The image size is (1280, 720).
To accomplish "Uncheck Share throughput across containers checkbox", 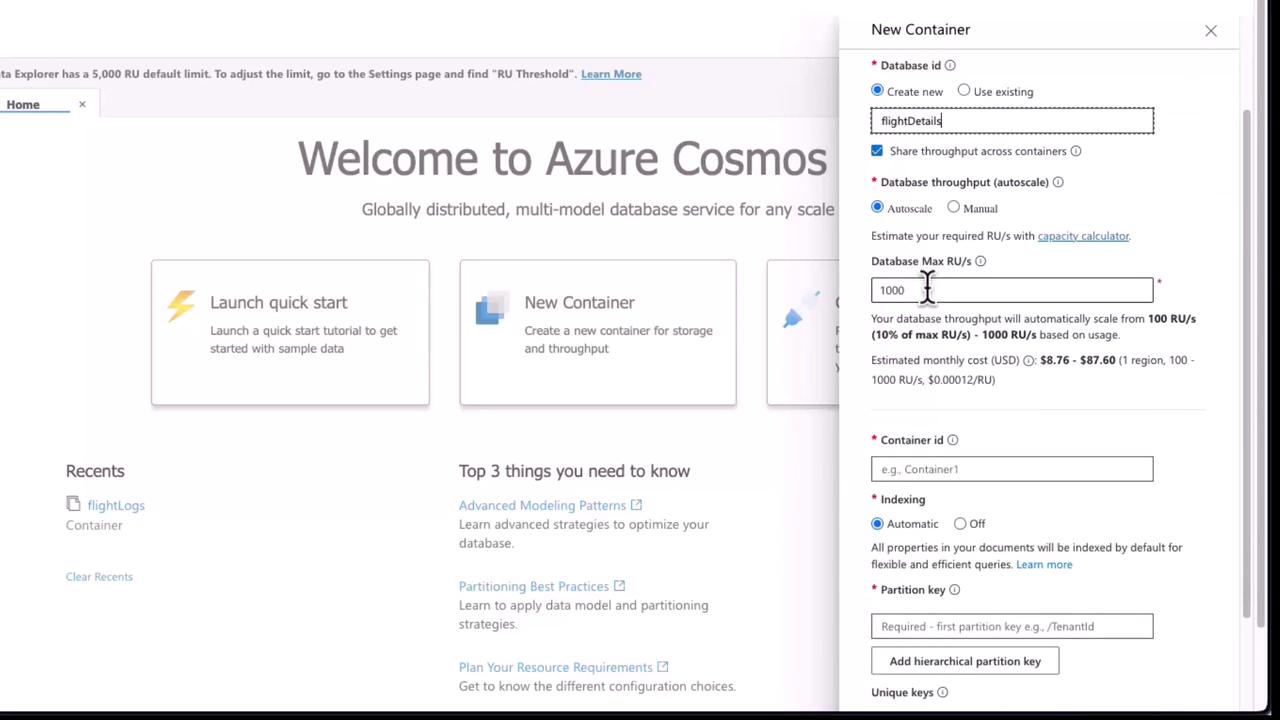I will [x=877, y=151].
